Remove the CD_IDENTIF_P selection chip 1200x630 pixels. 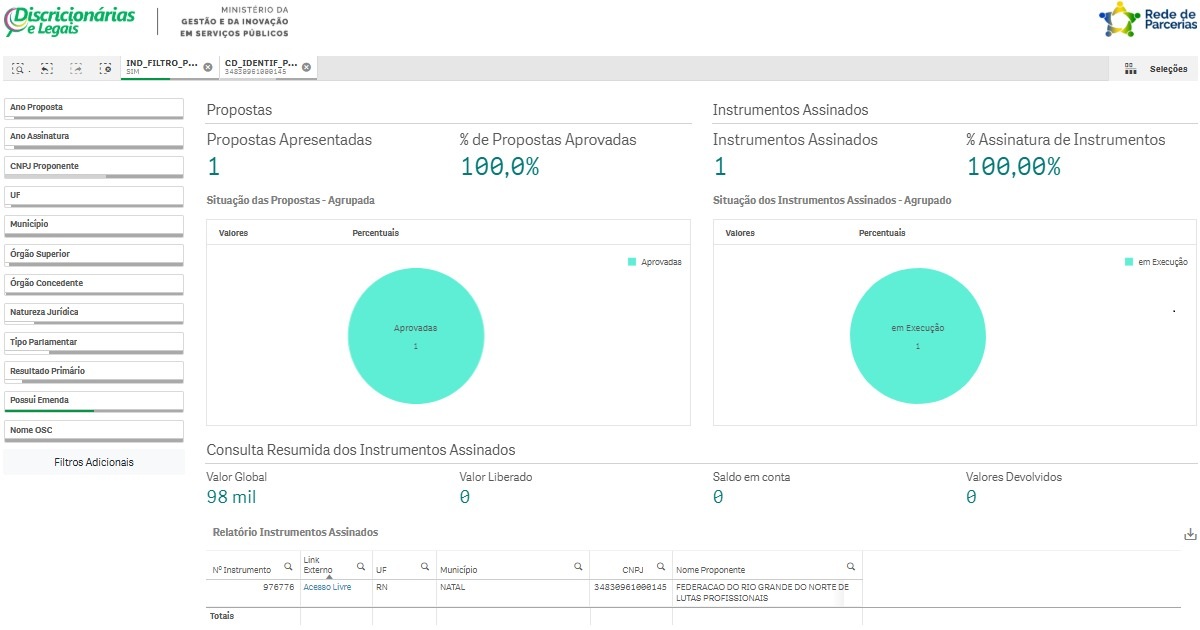[x=306, y=68]
